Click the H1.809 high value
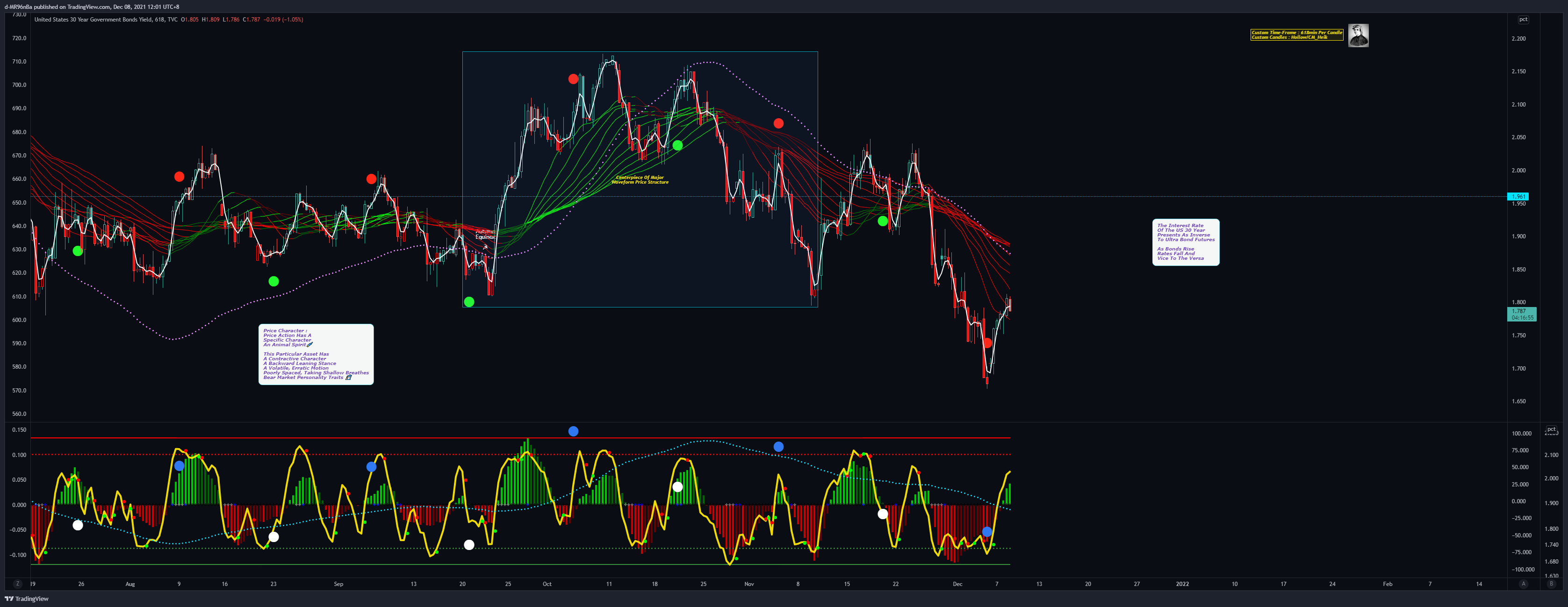The width and height of the screenshot is (1568, 607). click(210, 20)
